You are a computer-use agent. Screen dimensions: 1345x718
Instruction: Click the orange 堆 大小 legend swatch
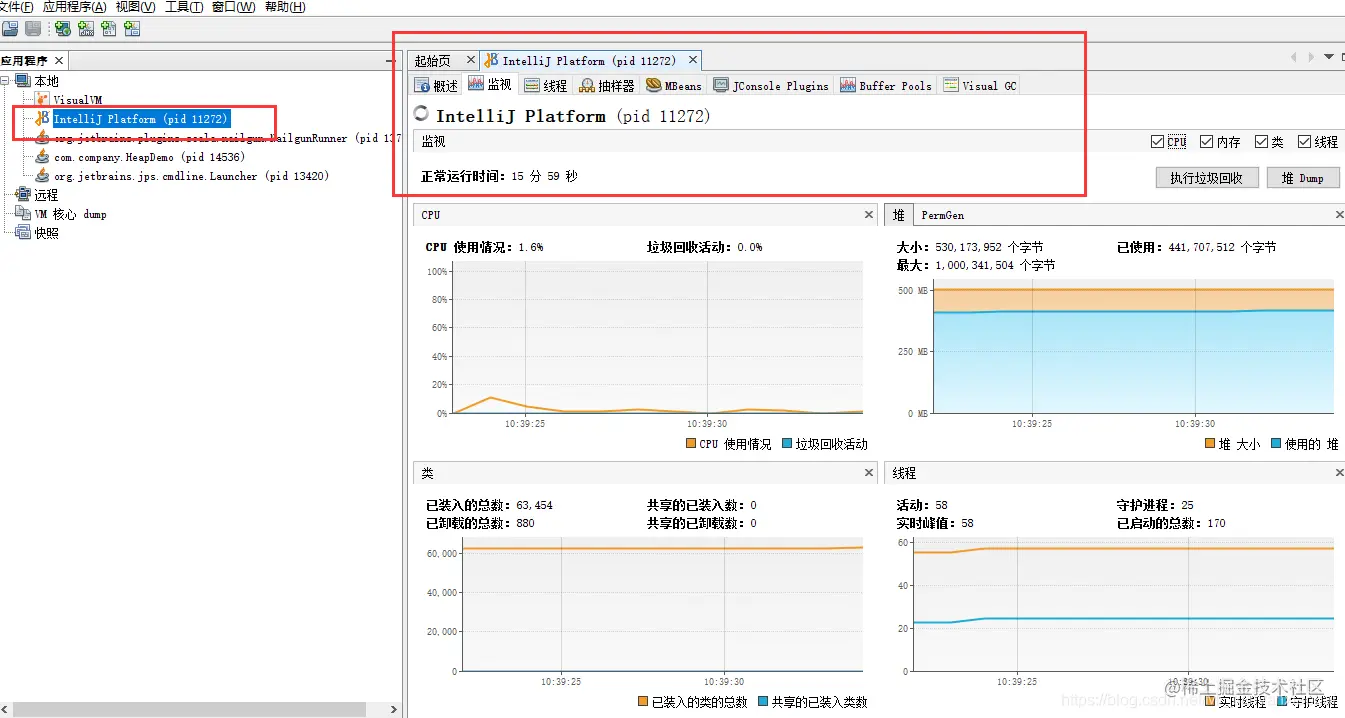coord(1210,443)
